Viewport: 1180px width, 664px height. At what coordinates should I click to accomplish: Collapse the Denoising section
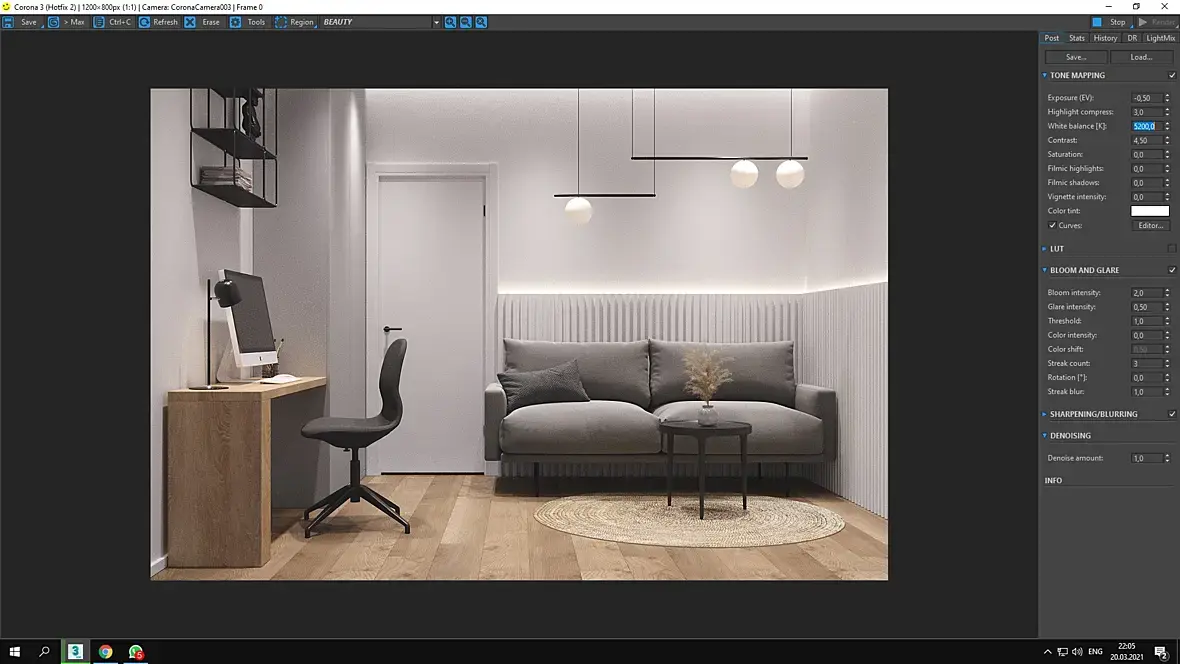1045,435
